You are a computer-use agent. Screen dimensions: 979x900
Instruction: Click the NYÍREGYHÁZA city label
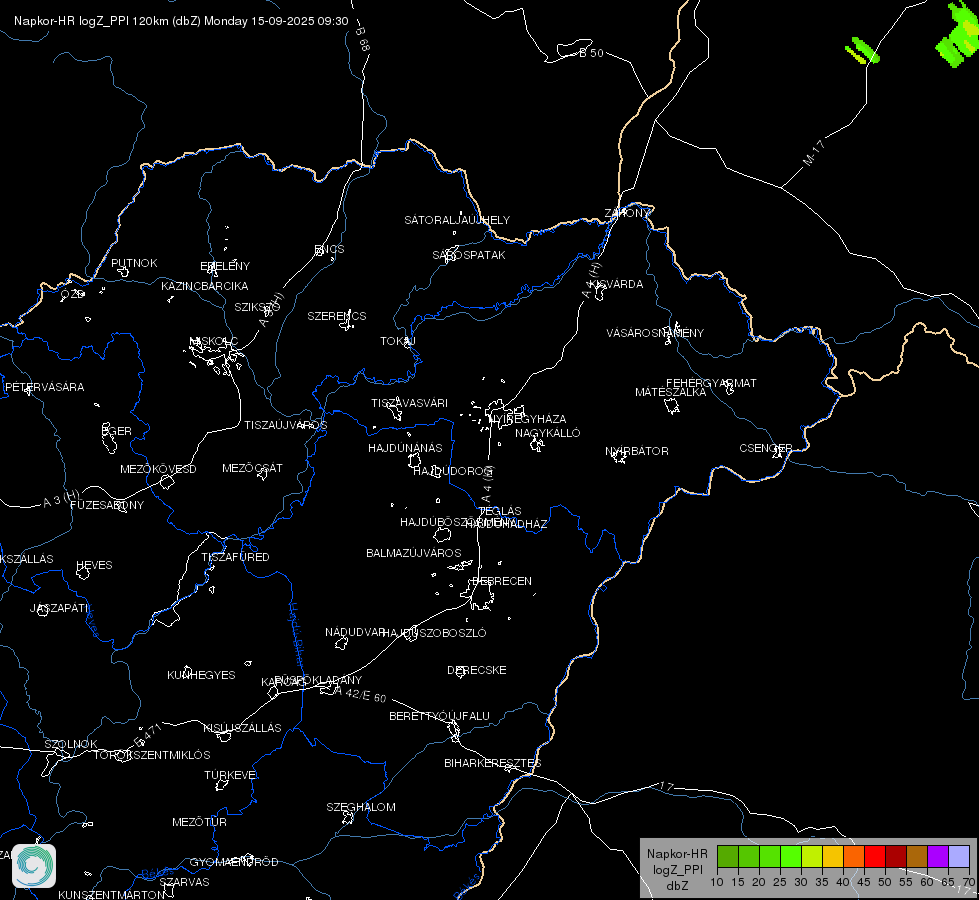[x=528, y=418]
